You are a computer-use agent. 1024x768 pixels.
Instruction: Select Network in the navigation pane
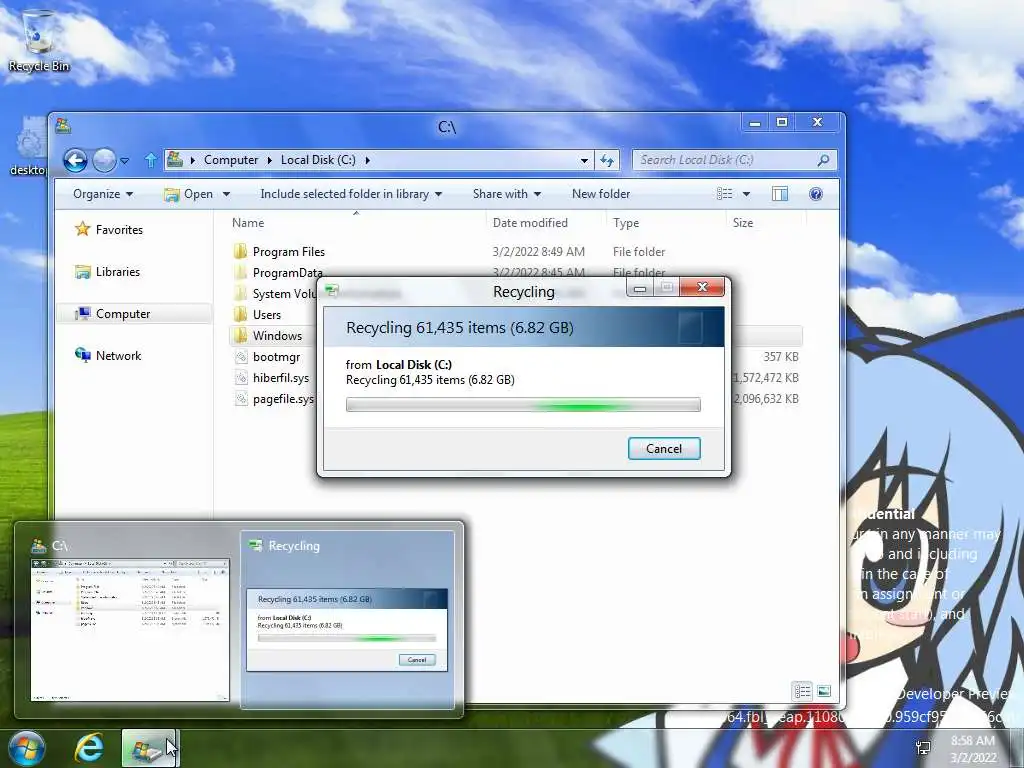118,356
